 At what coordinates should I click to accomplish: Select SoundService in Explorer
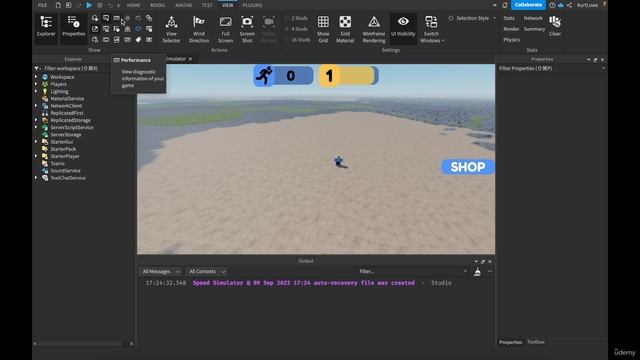65,170
